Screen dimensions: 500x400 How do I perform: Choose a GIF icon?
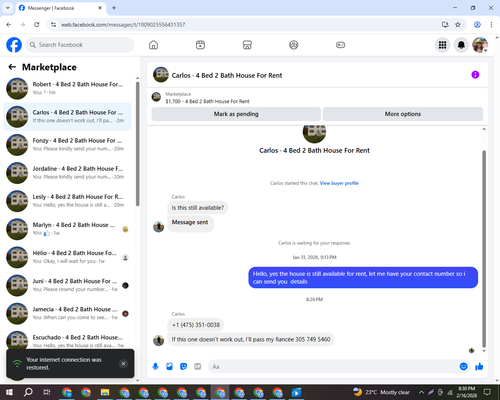[x=198, y=367]
